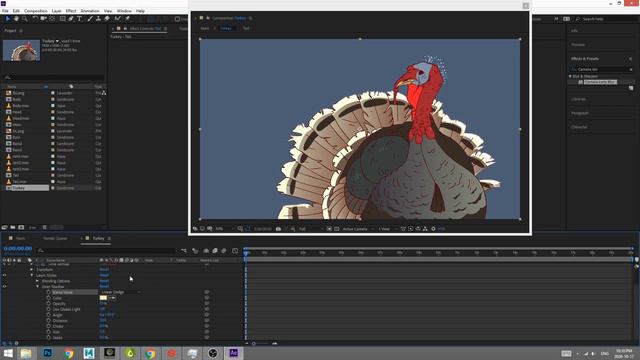Select the Roto Brush tool
The width and height of the screenshot is (640, 360).
click(x=118, y=19)
